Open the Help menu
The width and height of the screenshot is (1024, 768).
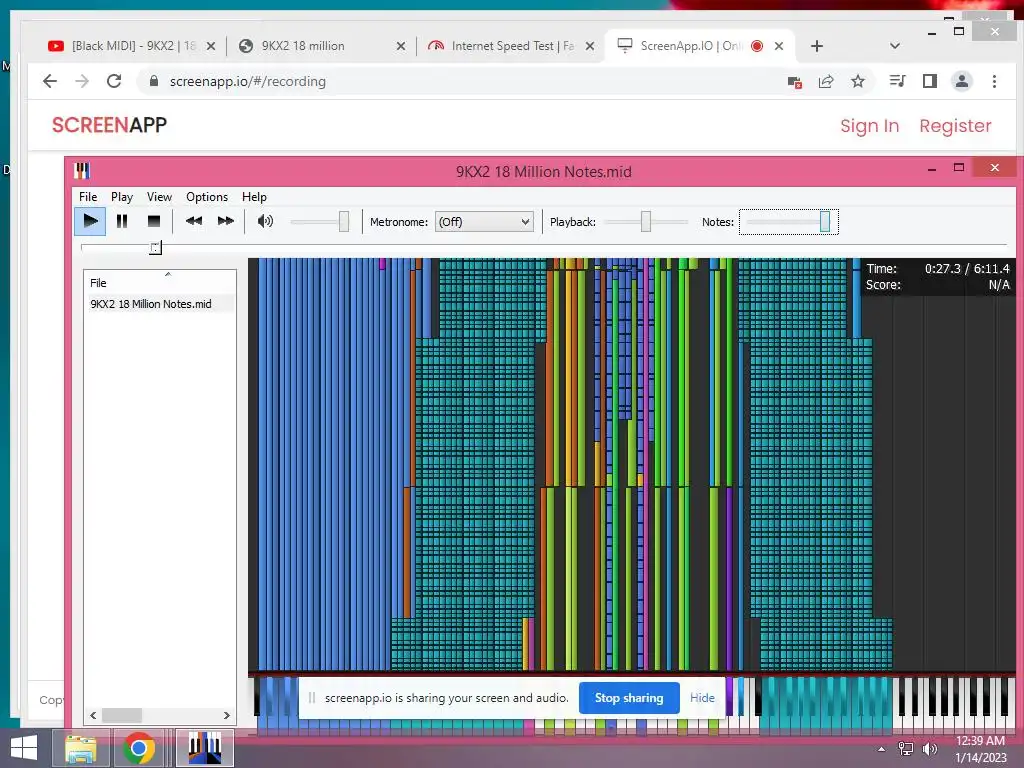(x=254, y=197)
